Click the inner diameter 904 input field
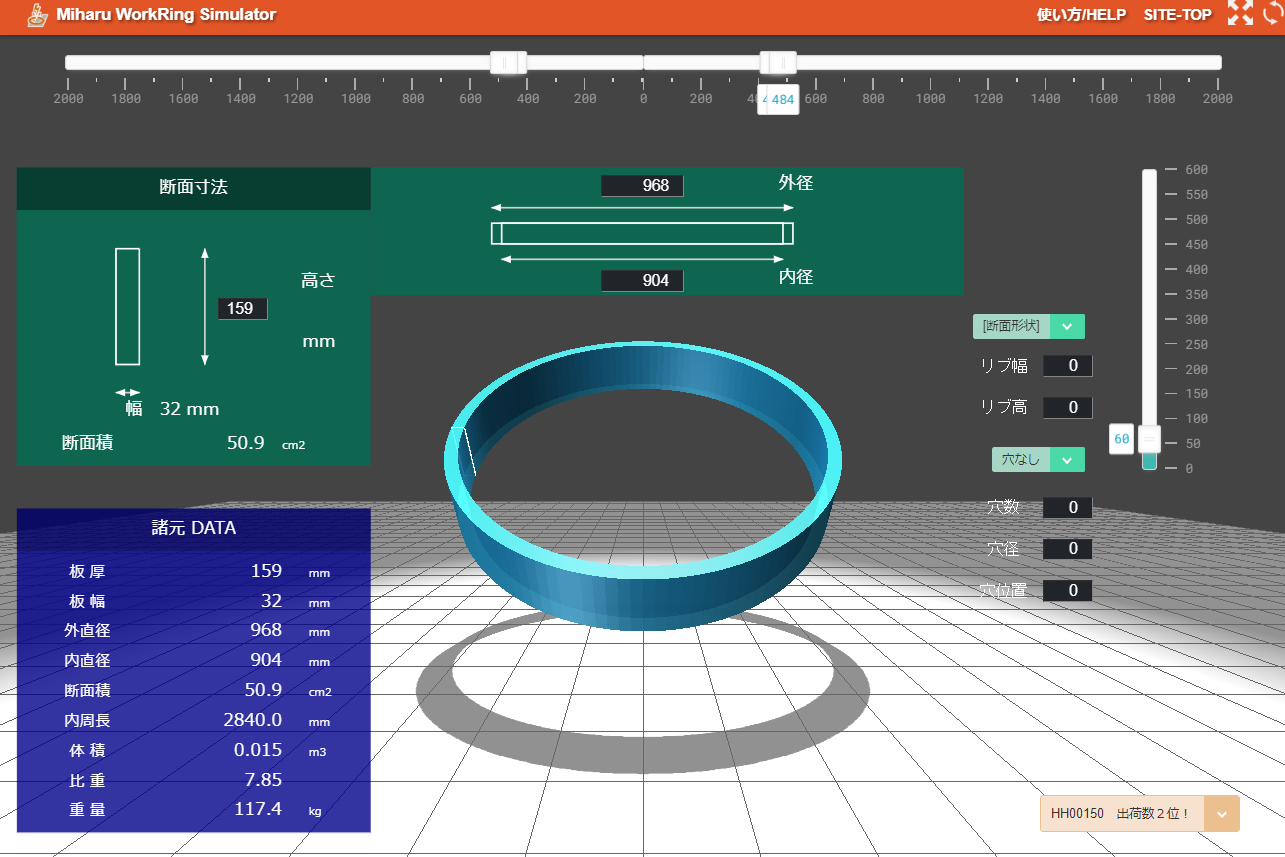The image size is (1285, 857). 642,281
